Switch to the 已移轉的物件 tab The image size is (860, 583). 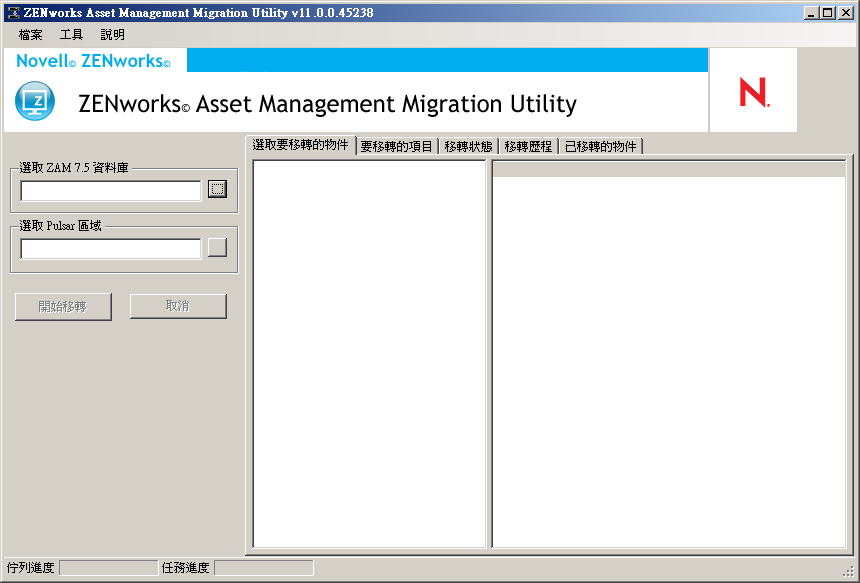pyautogui.click(x=601, y=146)
